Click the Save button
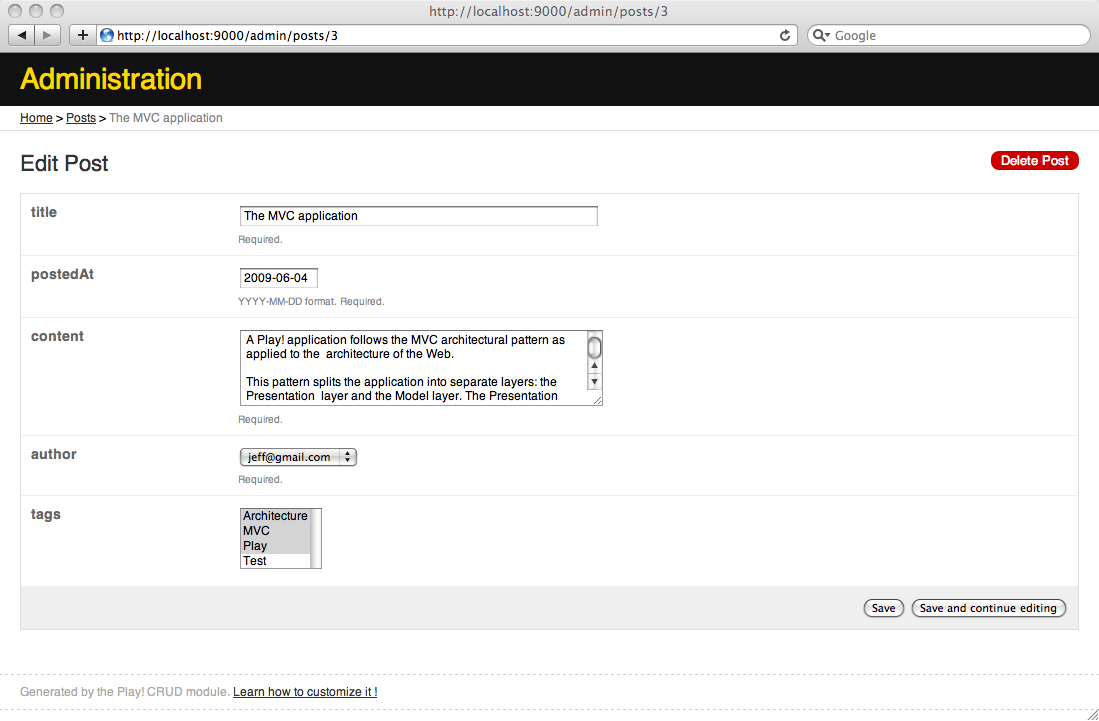This screenshot has height=721, width=1099. 883,608
